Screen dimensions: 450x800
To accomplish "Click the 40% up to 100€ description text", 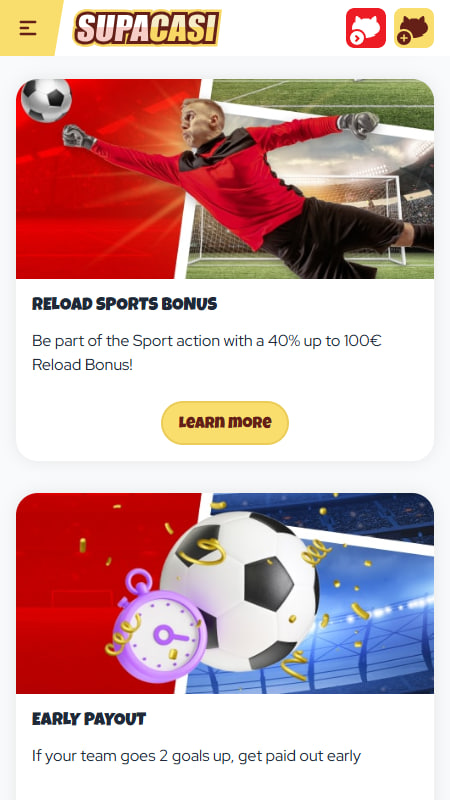I will coord(207,353).
